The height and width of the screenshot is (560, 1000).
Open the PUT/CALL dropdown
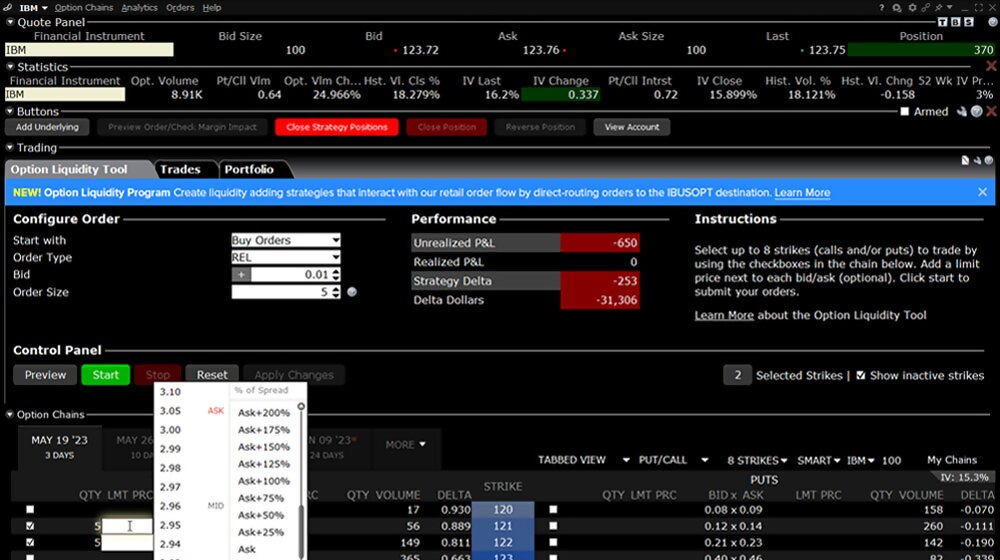(673, 460)
